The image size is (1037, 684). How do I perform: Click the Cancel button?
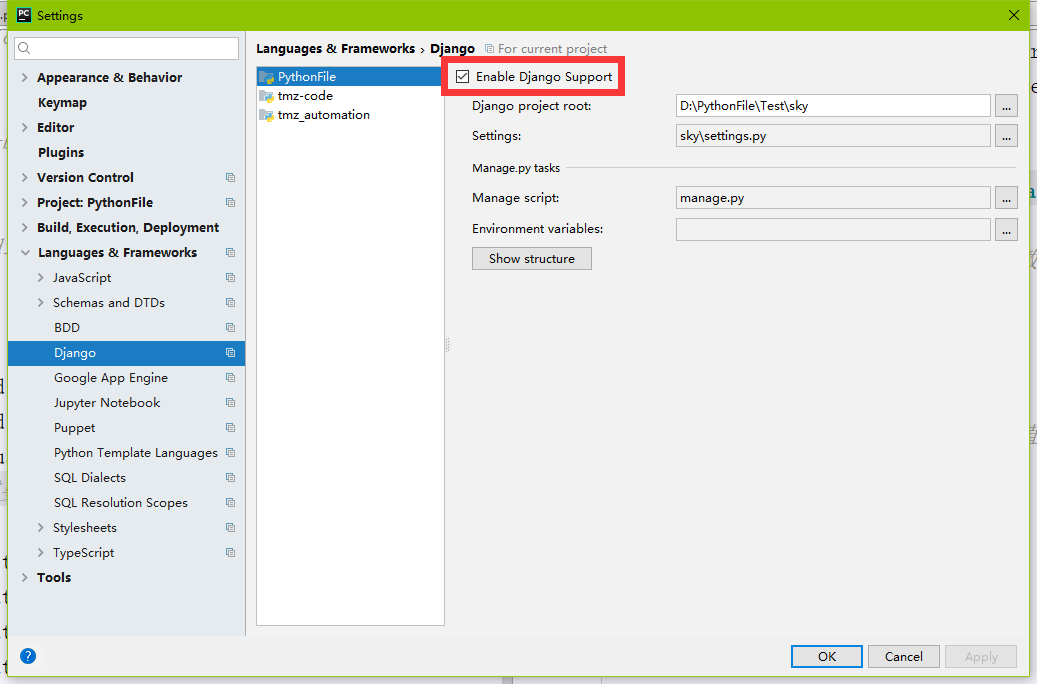click(x=903, y=656)
